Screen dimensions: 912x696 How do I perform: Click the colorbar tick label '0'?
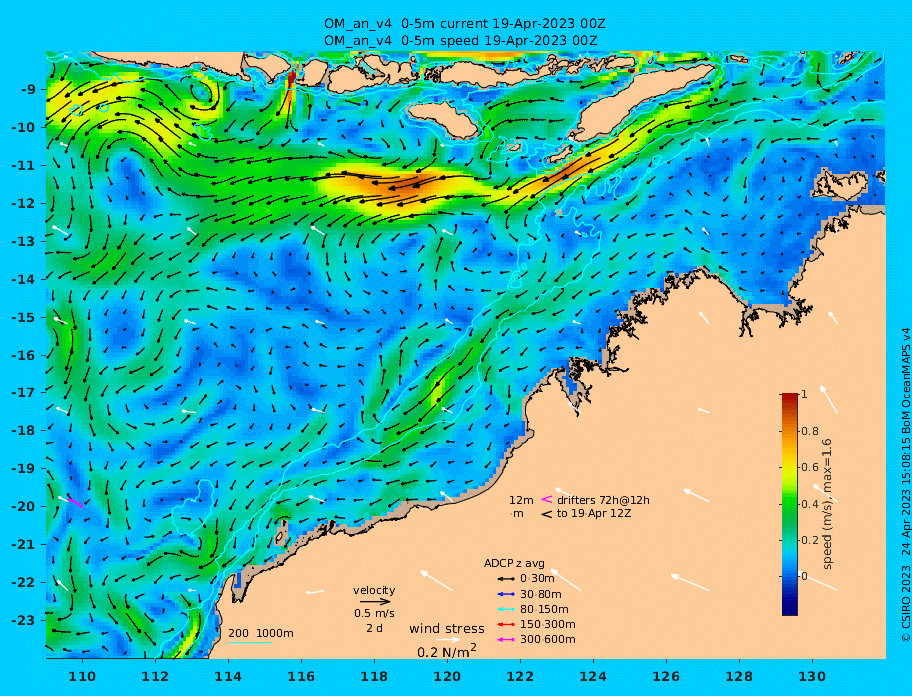[x=804, y=576]
